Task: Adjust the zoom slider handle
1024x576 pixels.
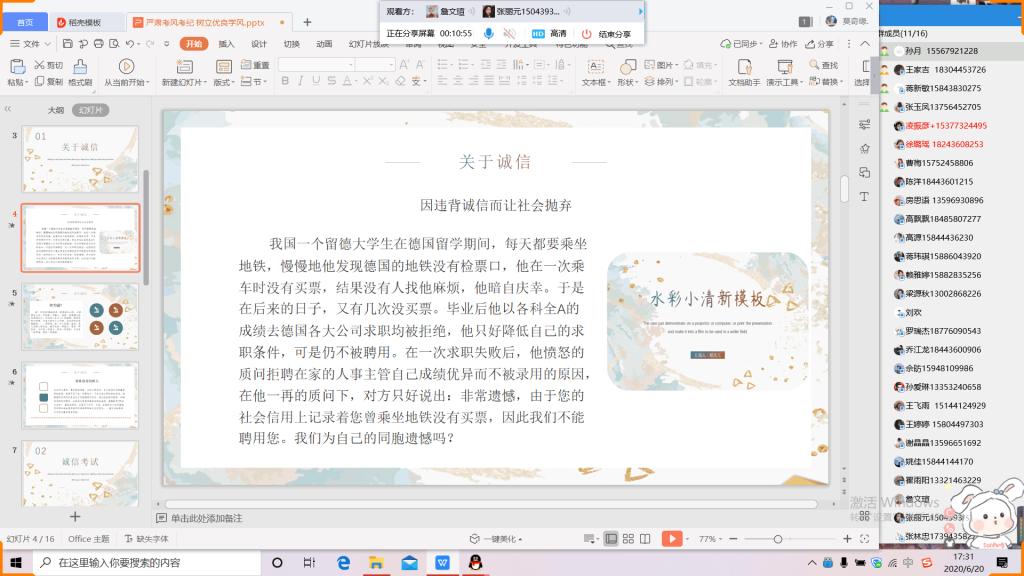Action: 778,539
